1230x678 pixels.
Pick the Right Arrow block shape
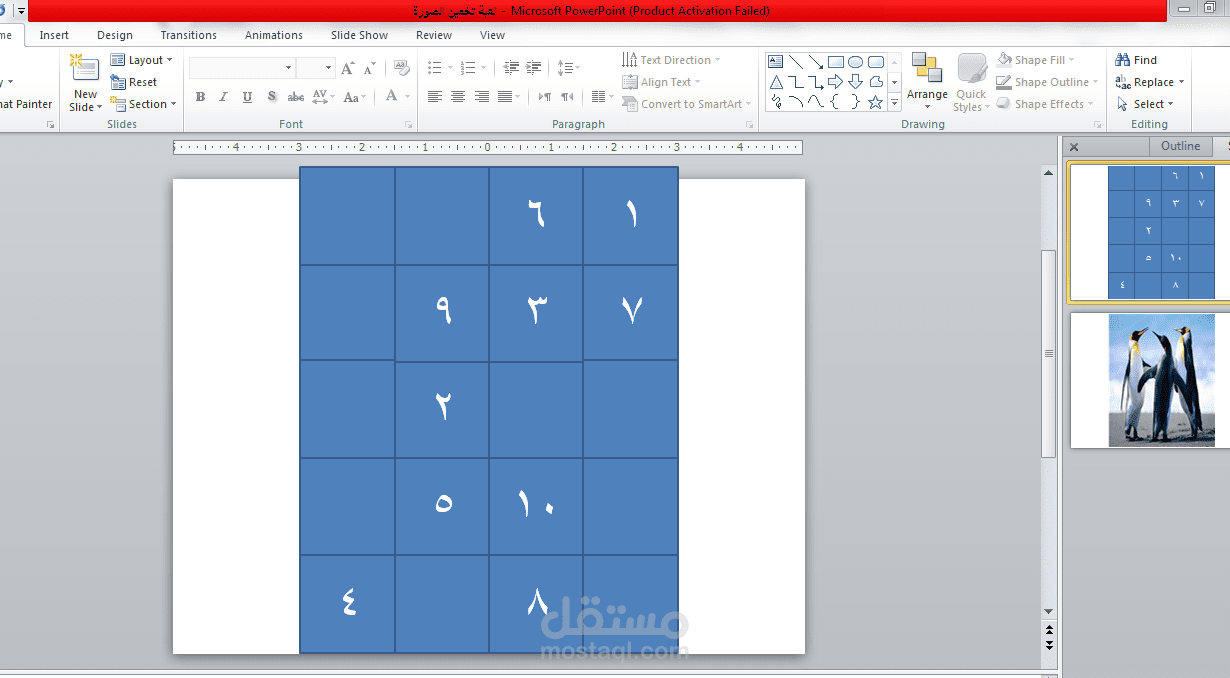point(836,82)
